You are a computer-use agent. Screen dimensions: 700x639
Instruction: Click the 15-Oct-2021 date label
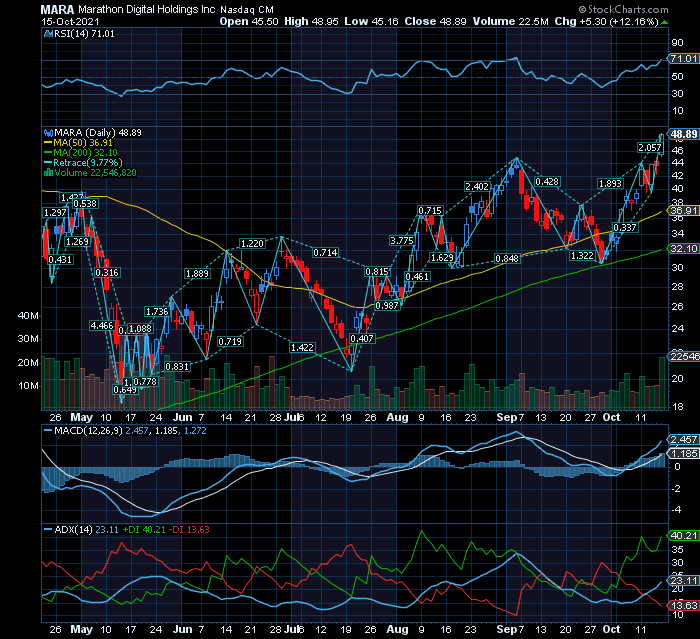point(70,21)
